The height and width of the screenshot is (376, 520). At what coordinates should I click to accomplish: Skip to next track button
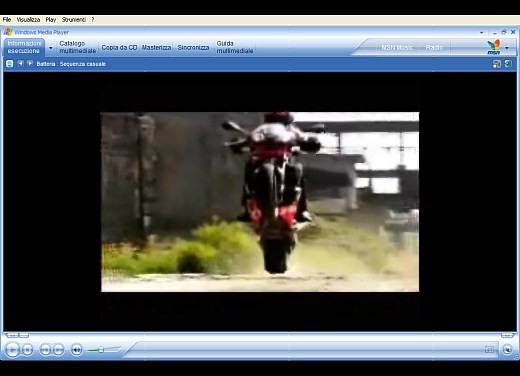tap(59, 350)
